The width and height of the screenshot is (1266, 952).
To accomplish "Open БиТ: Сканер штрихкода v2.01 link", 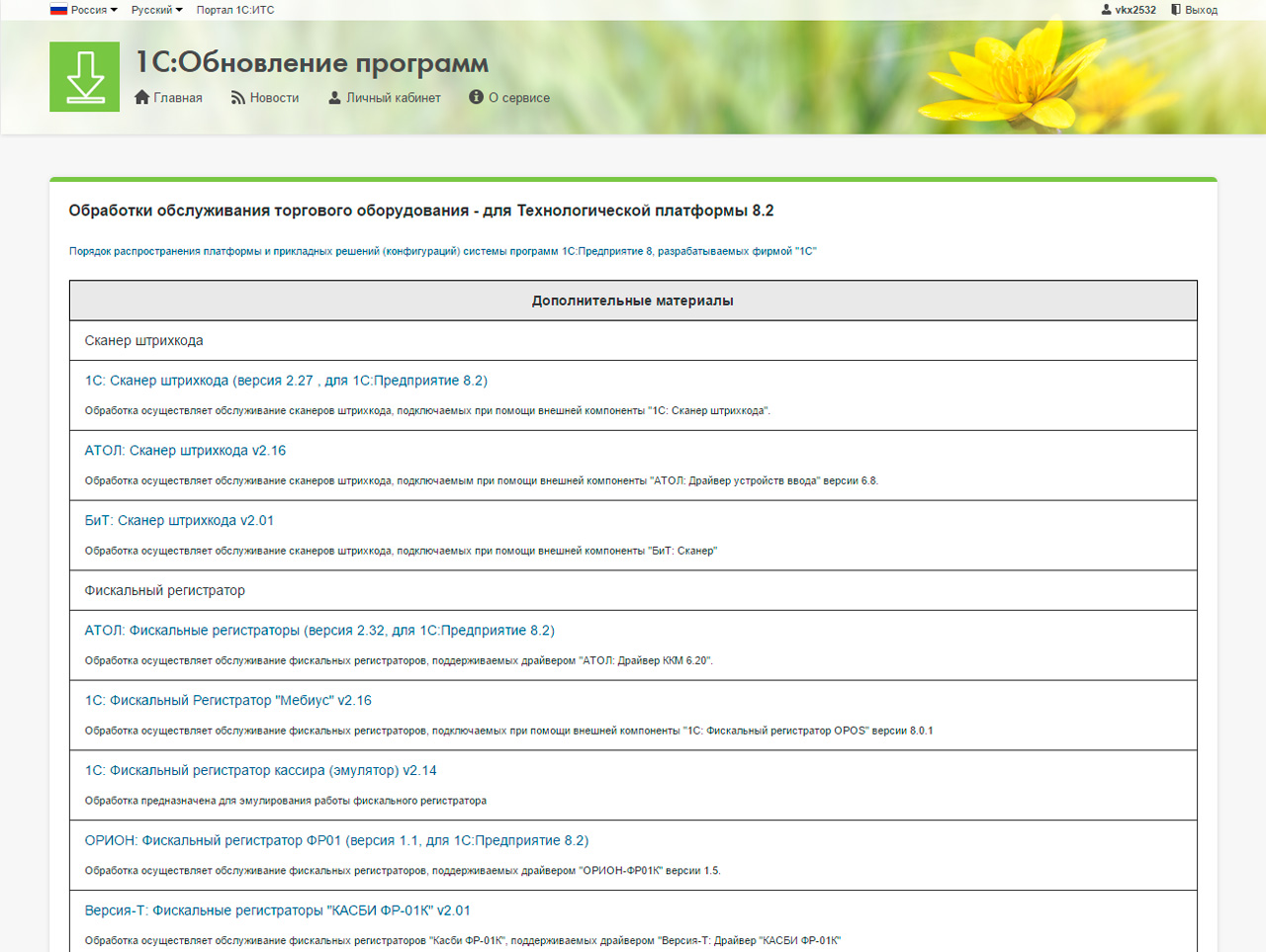I will coord(179,521).
